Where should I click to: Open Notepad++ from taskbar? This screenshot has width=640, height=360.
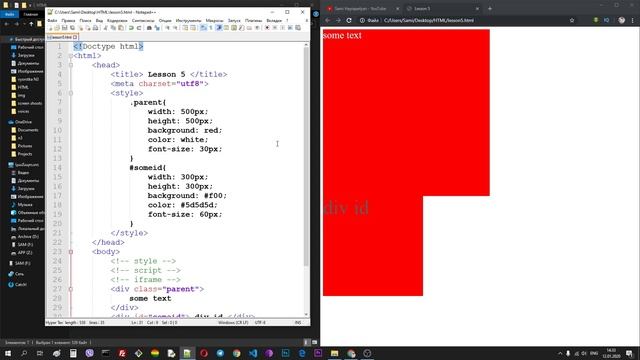(x=187, y=353)
